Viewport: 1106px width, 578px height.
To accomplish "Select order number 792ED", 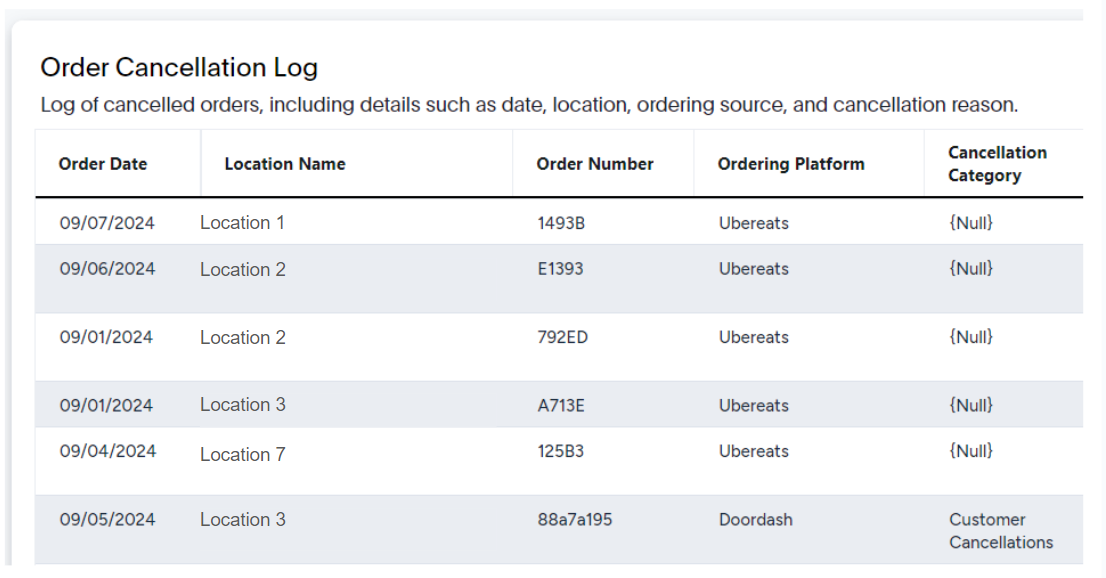I will point(562,337).
